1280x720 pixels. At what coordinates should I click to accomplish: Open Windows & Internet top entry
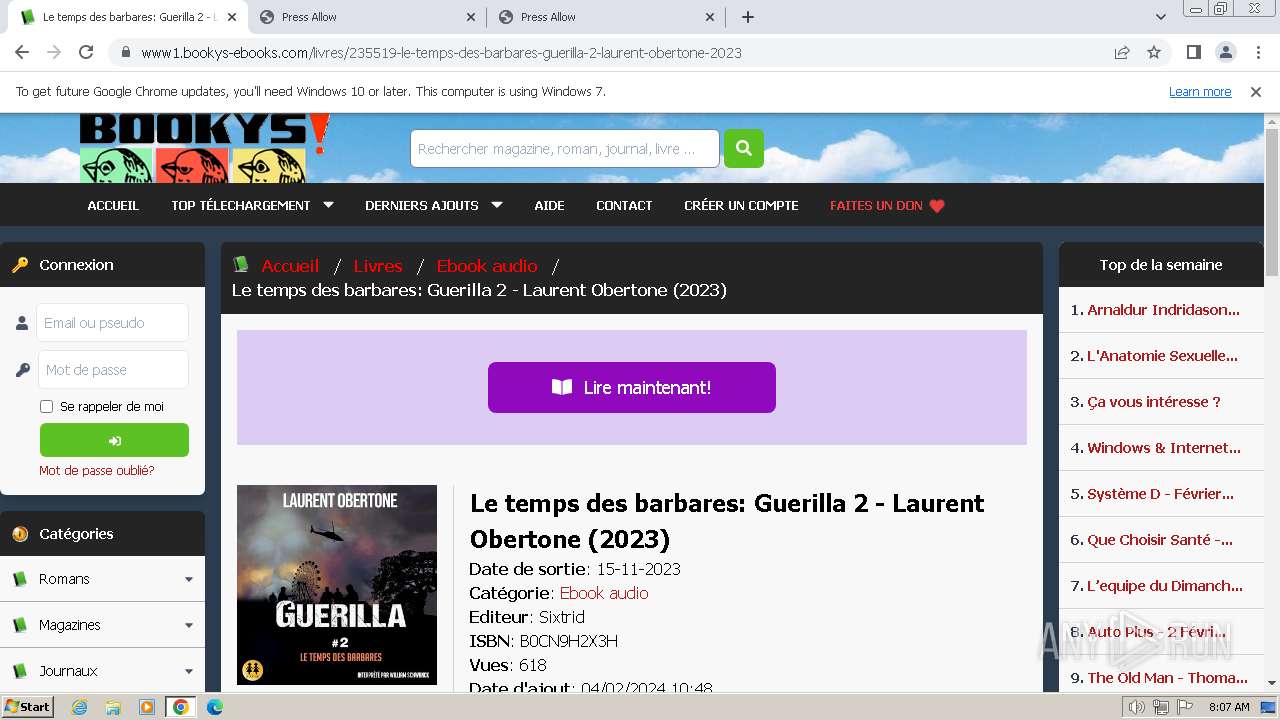(1164, 448)
